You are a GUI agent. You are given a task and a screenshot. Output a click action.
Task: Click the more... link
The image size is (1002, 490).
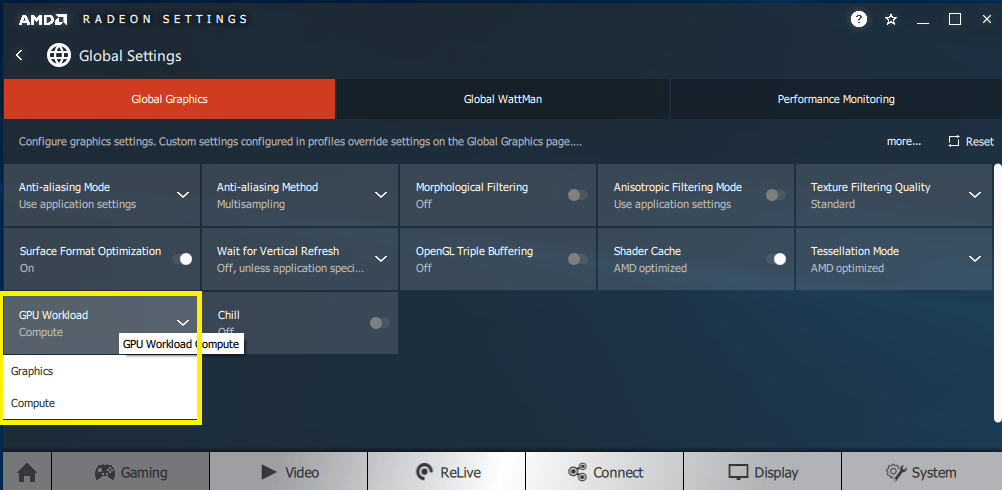[904, 141]
